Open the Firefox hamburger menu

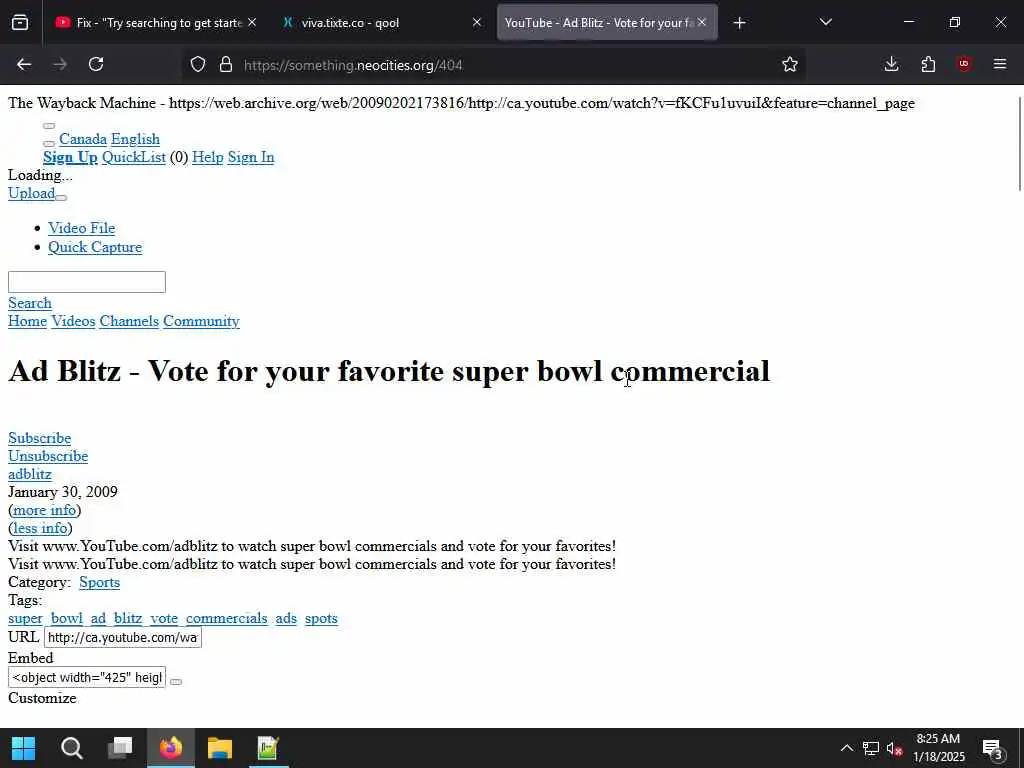click(1000, 64)
